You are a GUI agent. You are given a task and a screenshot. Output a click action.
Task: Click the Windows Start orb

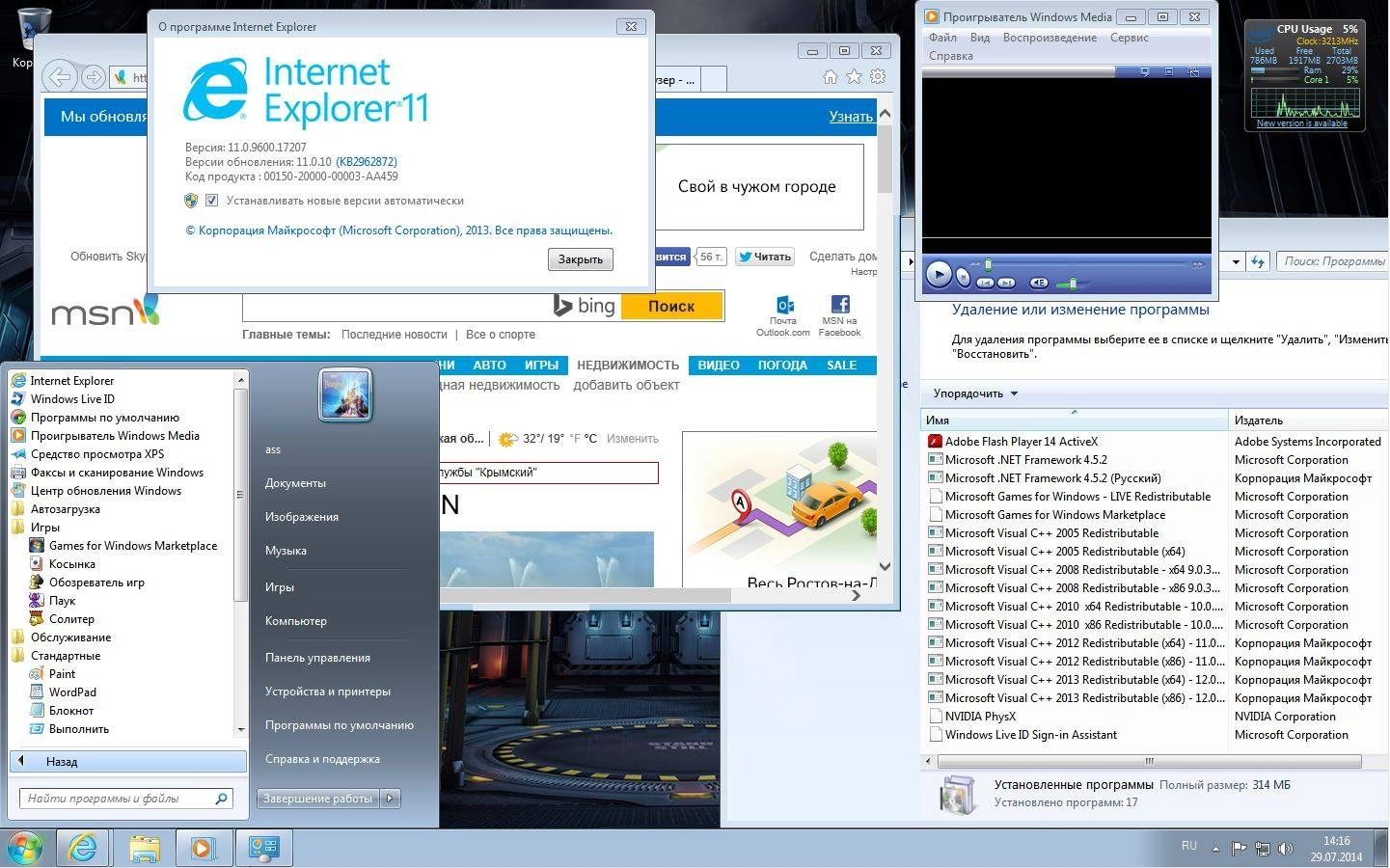point(25,849)
